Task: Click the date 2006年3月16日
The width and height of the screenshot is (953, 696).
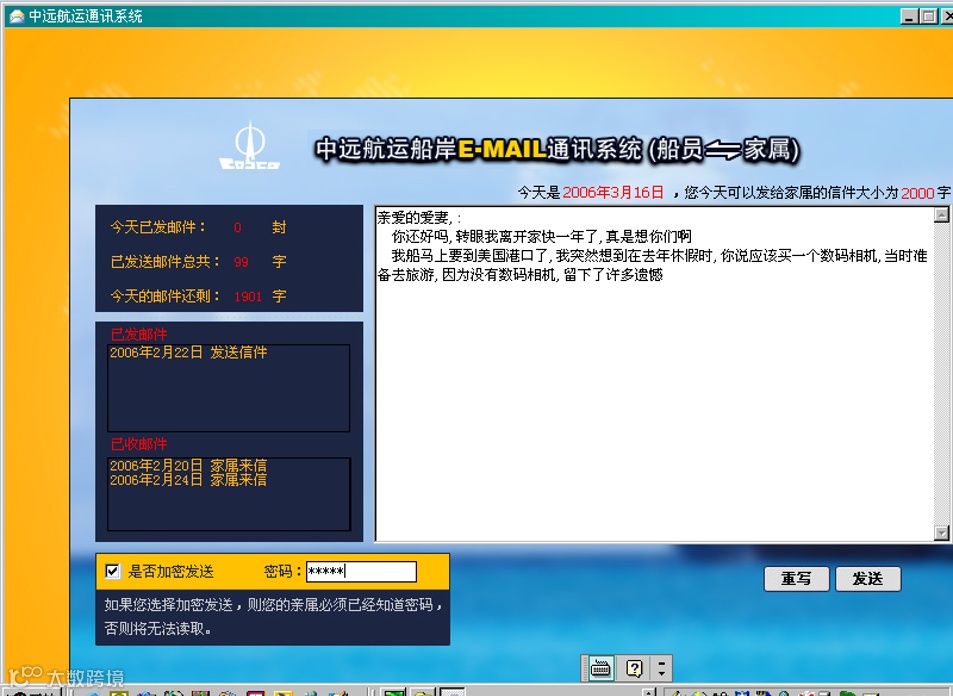Action: coord(613,193)
